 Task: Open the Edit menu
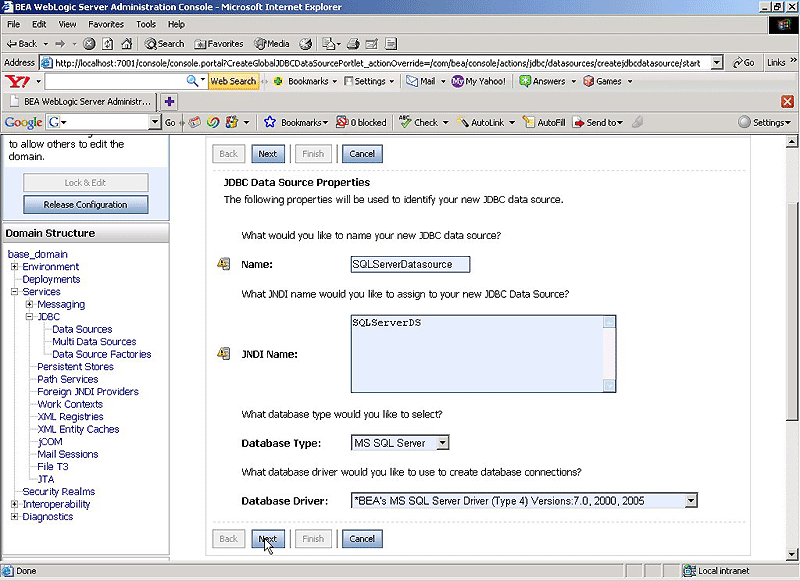[39, 24]
